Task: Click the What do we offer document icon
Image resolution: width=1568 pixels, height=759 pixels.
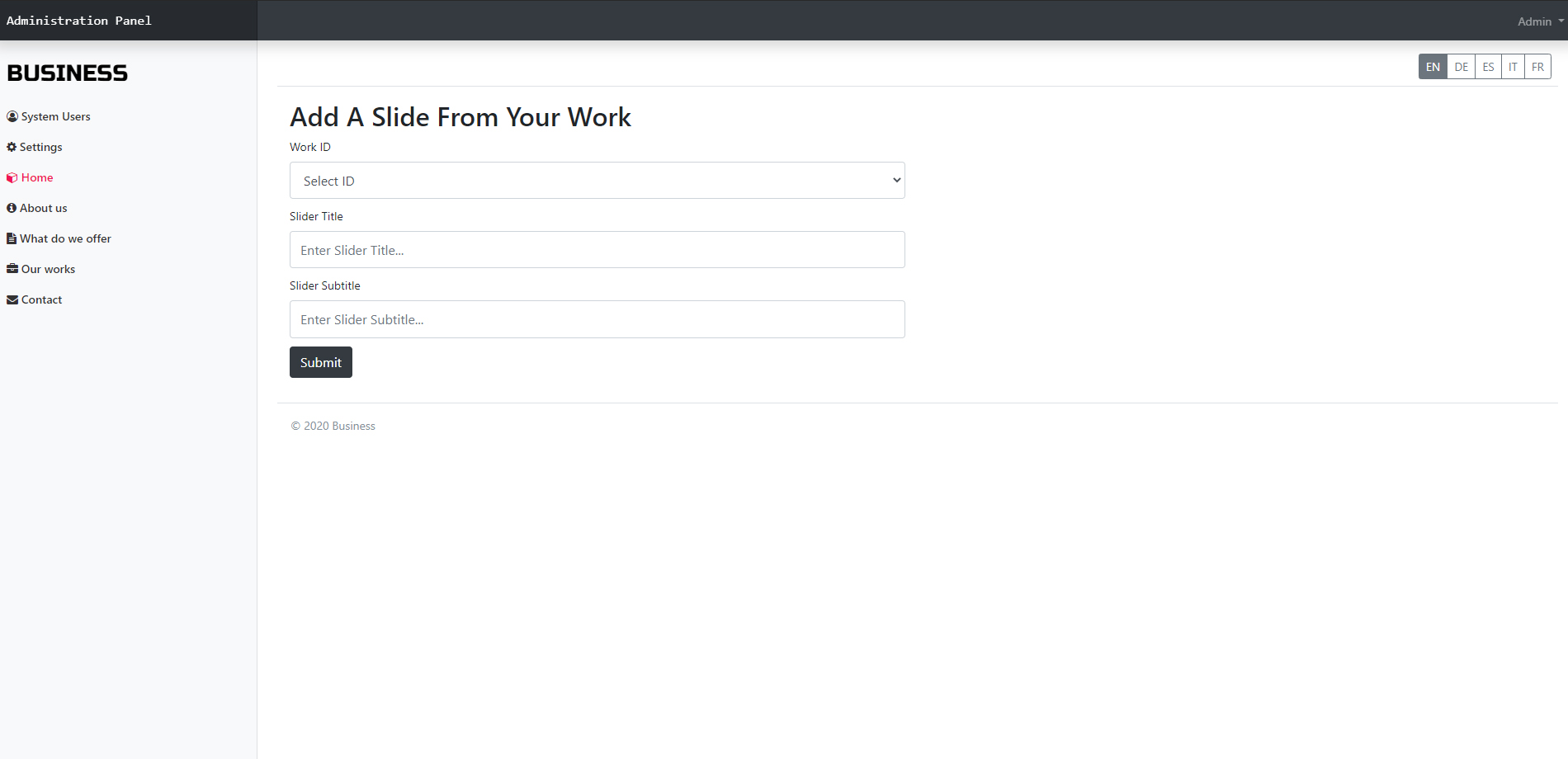Action: pyautogui.click(x=12, y=238)
